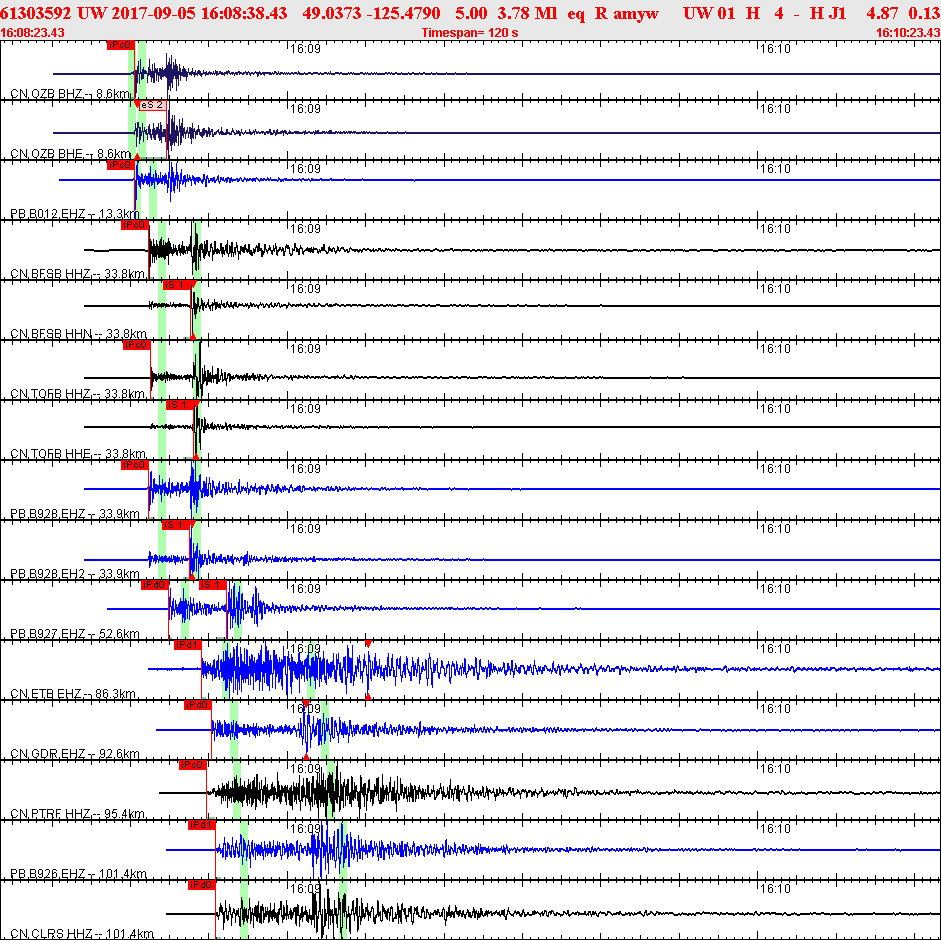This screenshot has width=941, height=940.
Task: Click the 16:10 tick on the CN.ETB EHZ trace
Action: point(775,649)
